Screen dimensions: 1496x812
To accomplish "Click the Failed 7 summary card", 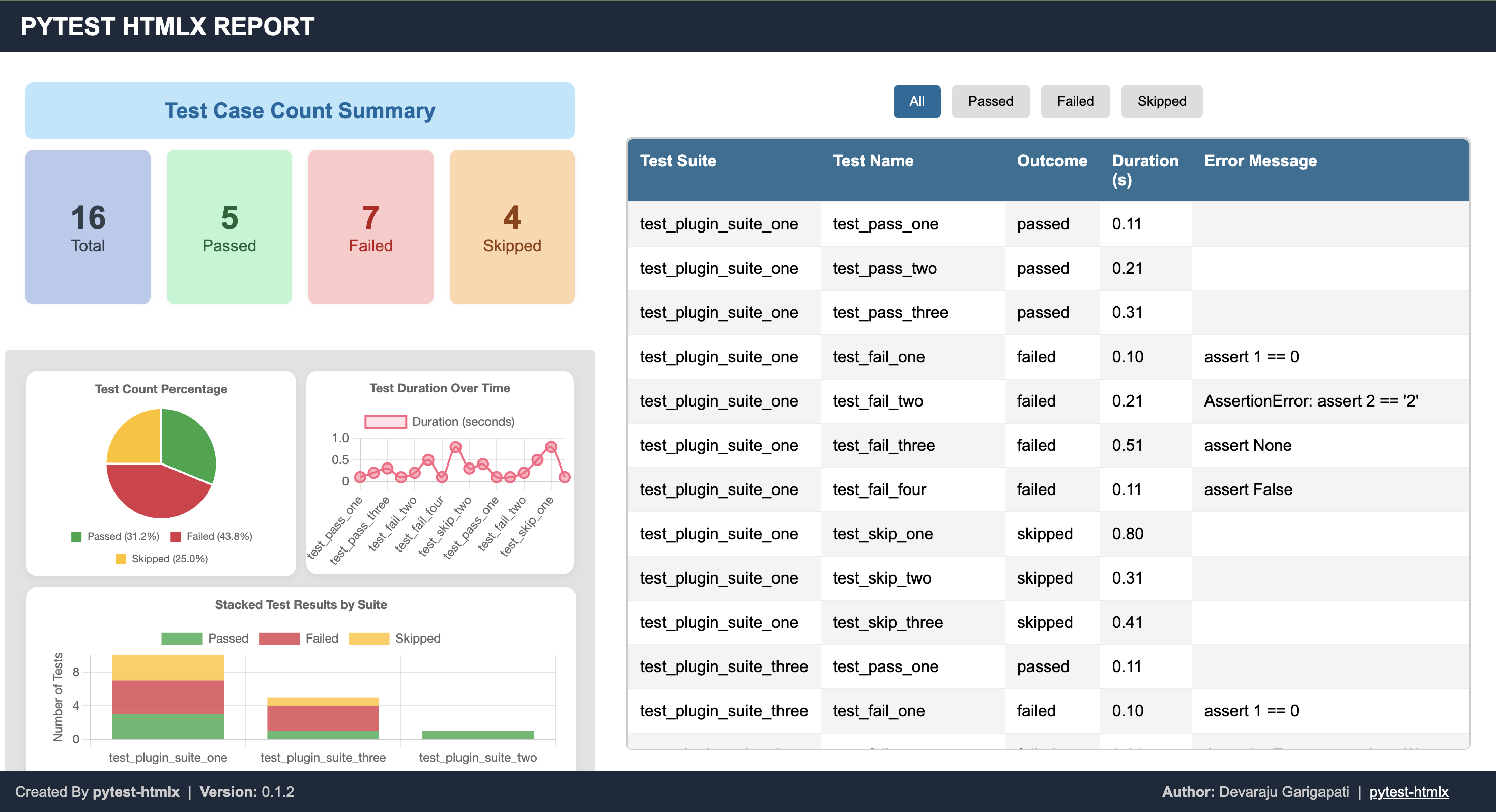I will 370,226.
